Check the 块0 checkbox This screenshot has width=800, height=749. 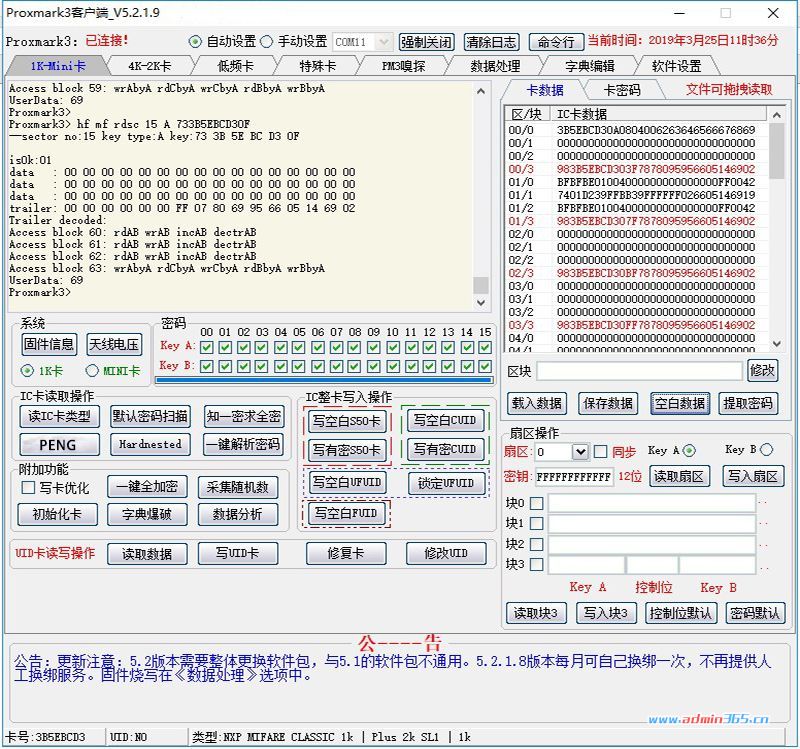537,504
